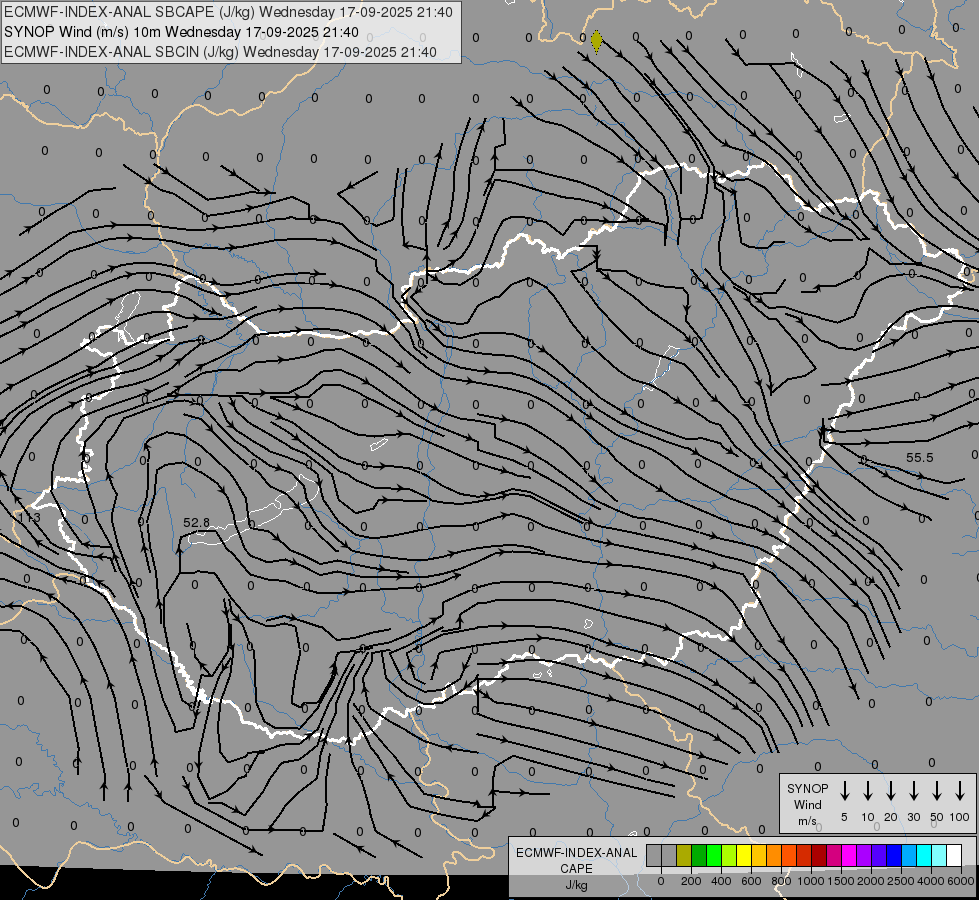Click the 52.8 value label on map
Viewport: 979px width, 900px height.
pos(197,522)
